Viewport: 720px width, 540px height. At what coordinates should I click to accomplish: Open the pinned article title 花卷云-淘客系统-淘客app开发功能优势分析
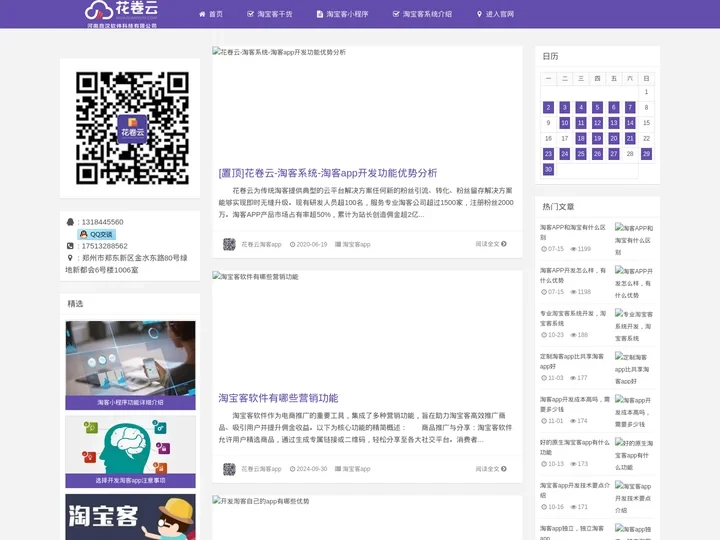pyautogui.click(x=328, y=173)
